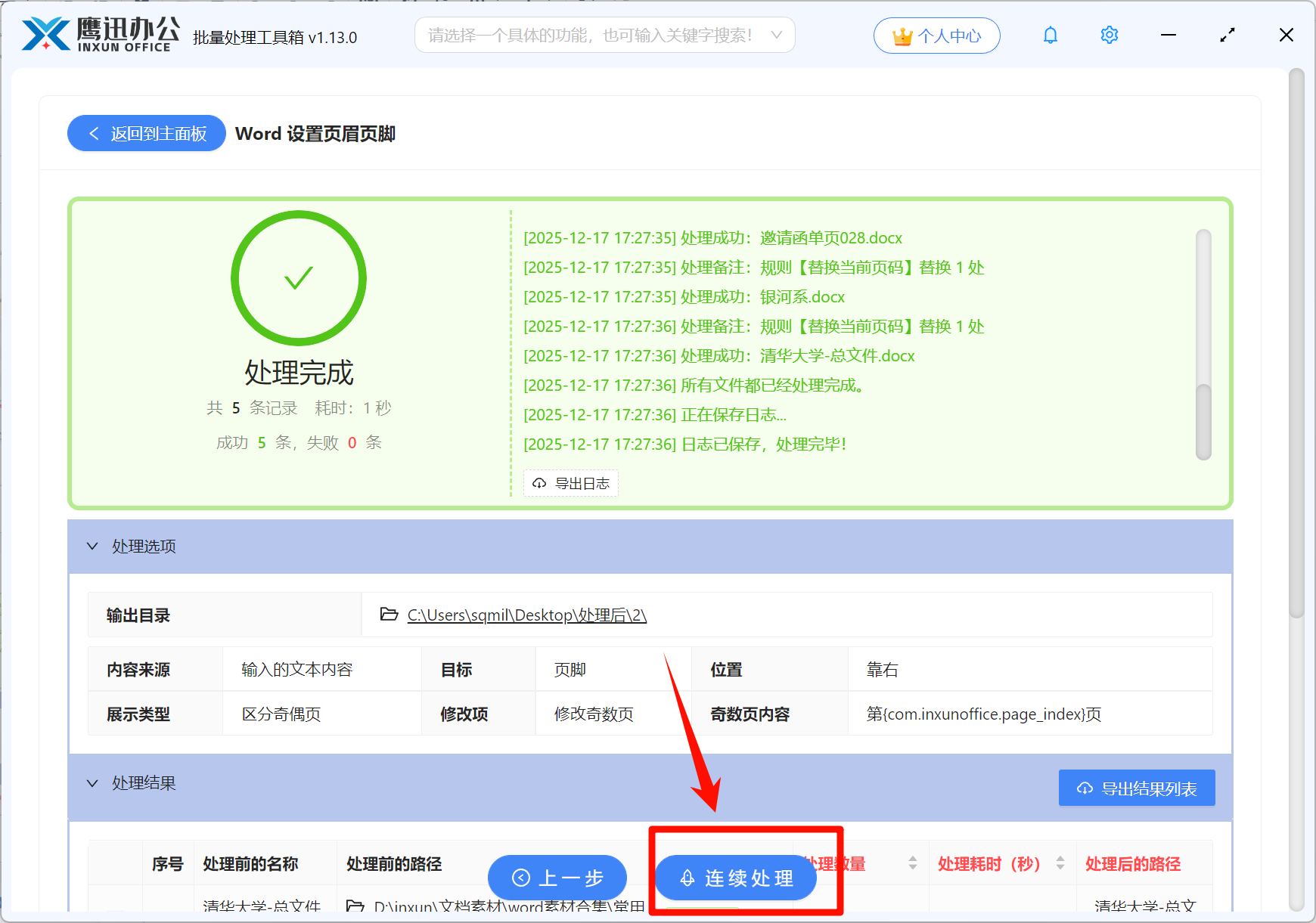
Task: Open the settings gear icon
Action: coord(1109,35)
